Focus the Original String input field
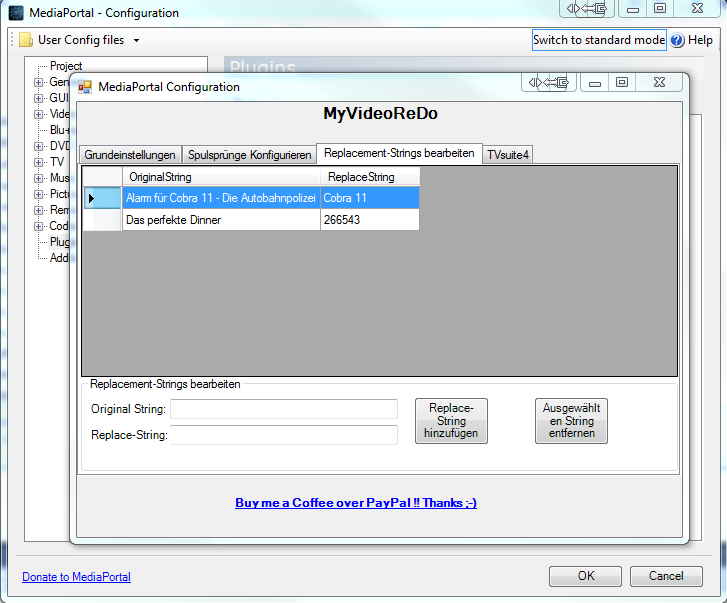Screen dimensions: 727x603 pyautogui.click(x=284, y=409)
